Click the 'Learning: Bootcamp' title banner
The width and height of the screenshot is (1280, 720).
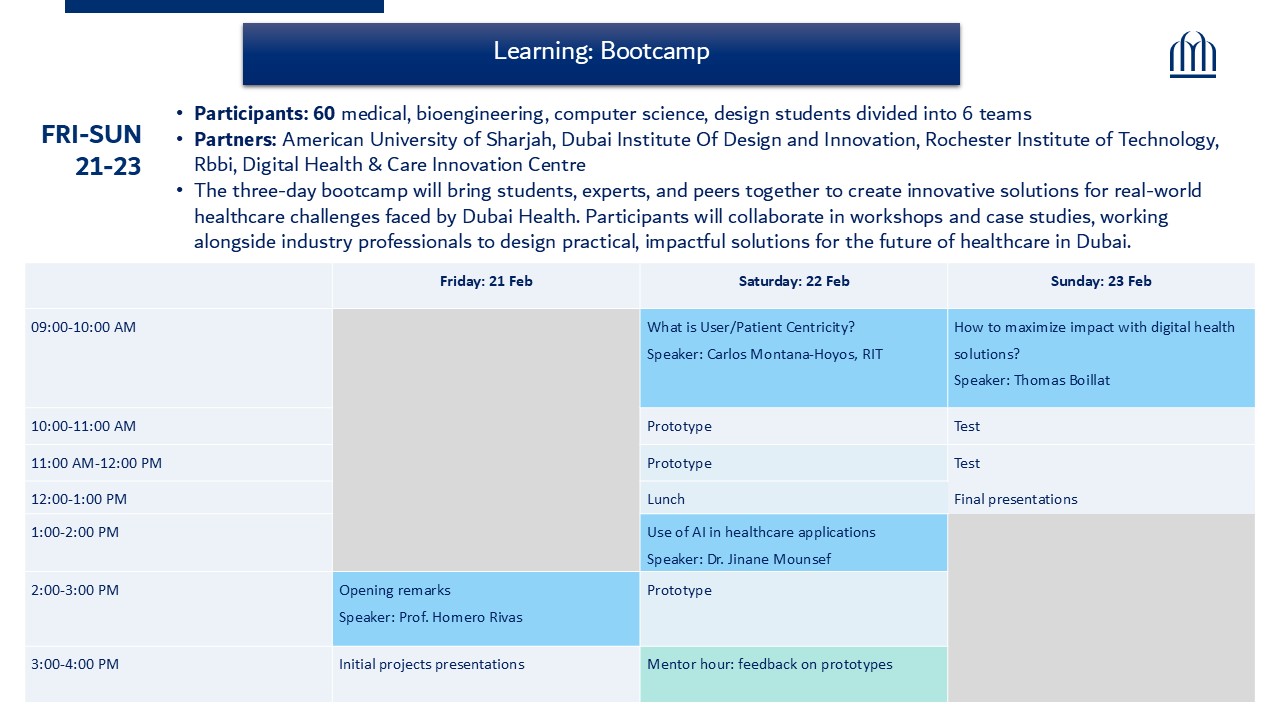pos(601,53)
